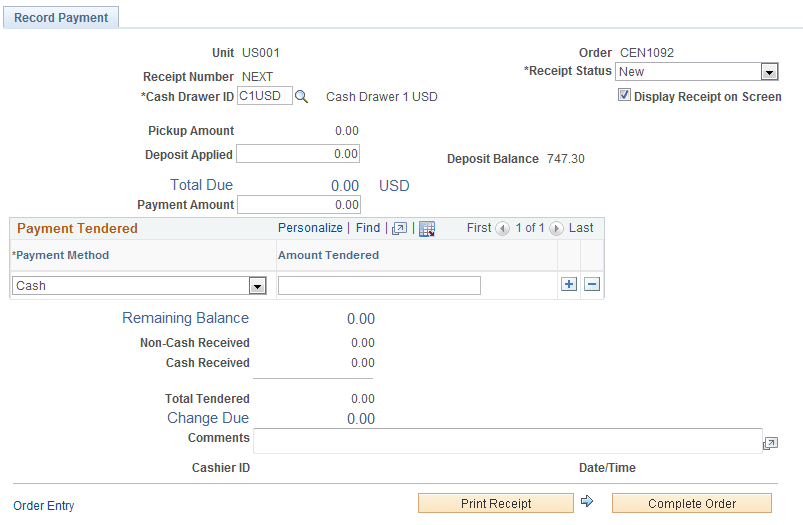Download Payment Tendered grid to spreadsheet
Viewport: 803px width, 525px height.
[427, 228]
